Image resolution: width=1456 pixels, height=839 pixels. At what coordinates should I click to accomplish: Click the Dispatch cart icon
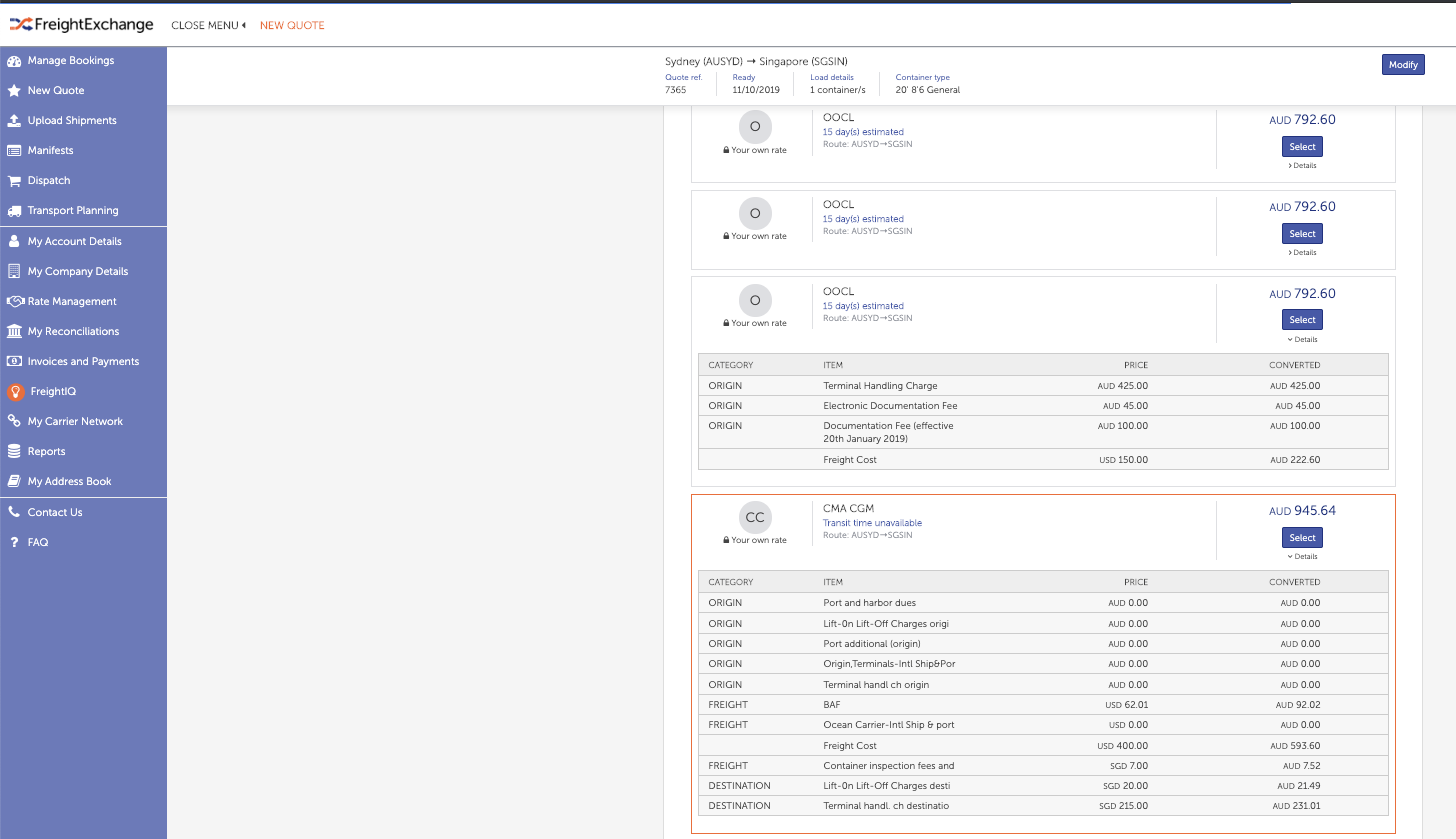14,181
